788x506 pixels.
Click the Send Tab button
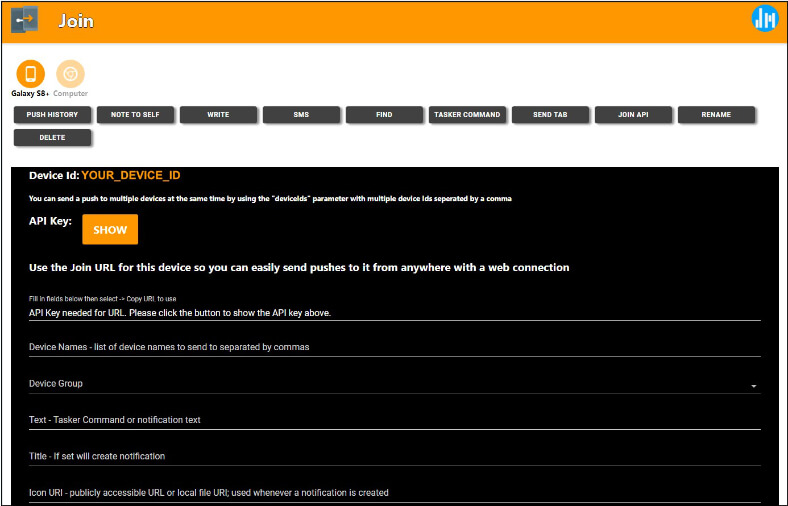click(550, 115)
